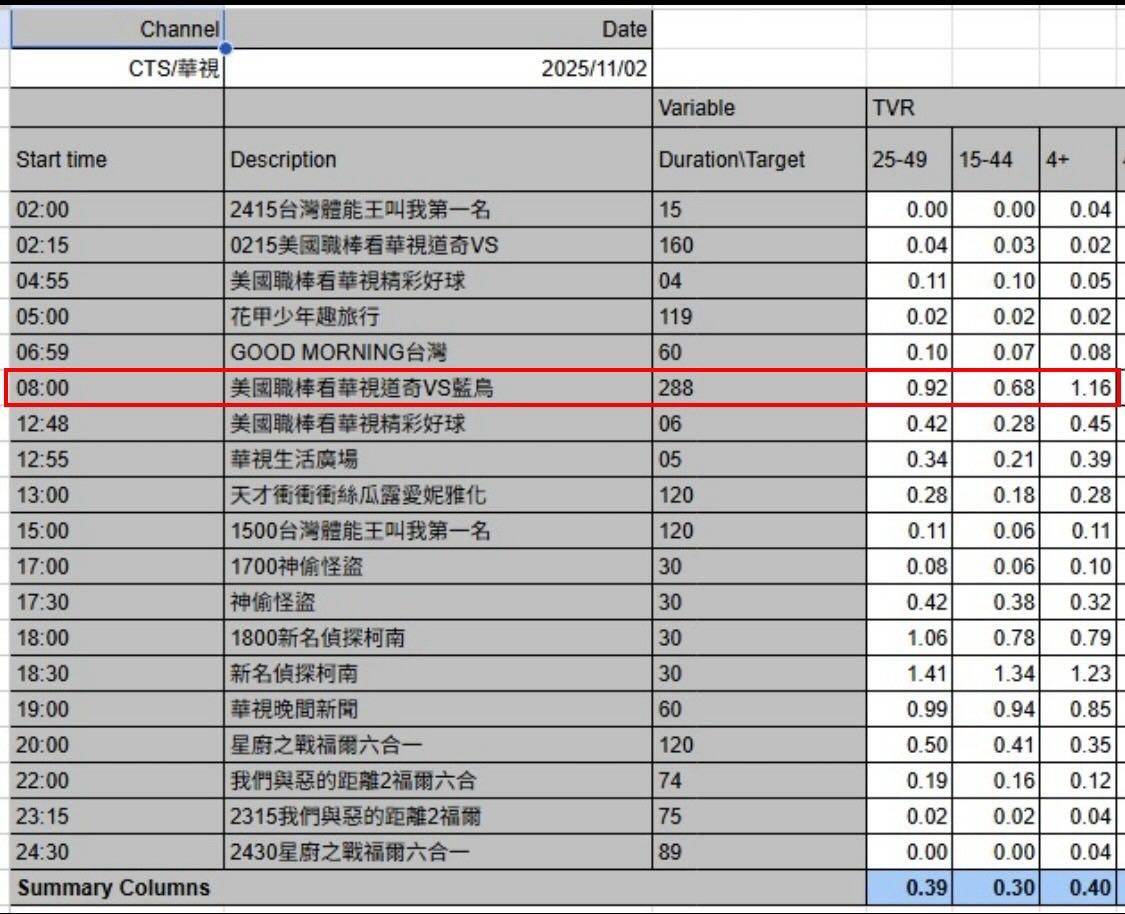Select the 15-44 target column header

pos(995,160)
